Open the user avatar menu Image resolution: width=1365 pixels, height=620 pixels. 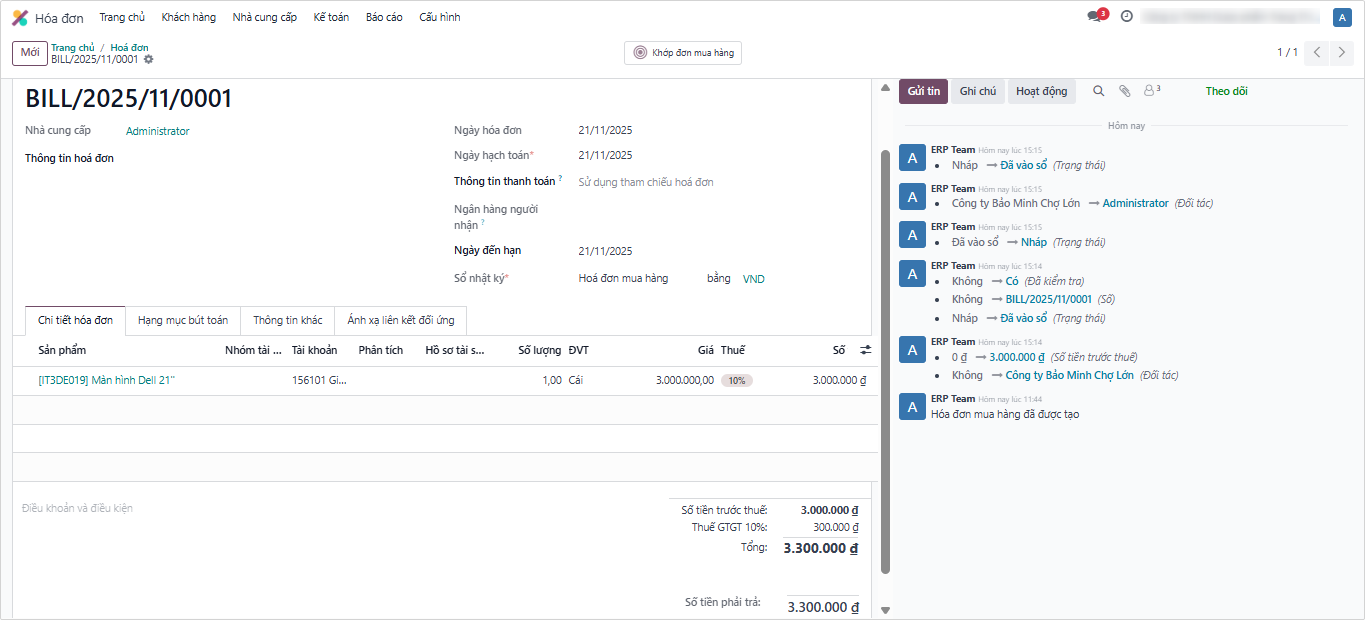1342,17
